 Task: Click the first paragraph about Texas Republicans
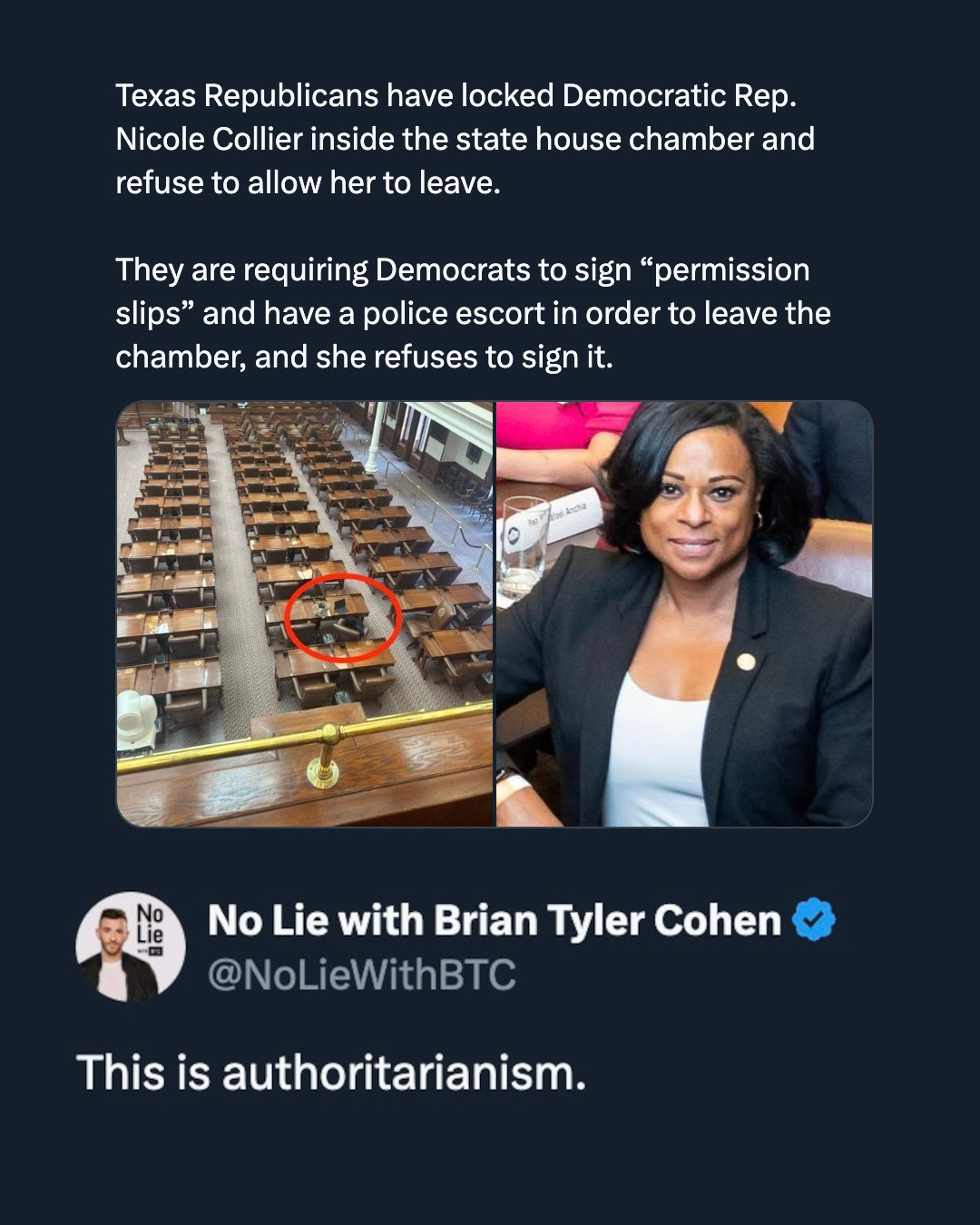click(465, 139)
